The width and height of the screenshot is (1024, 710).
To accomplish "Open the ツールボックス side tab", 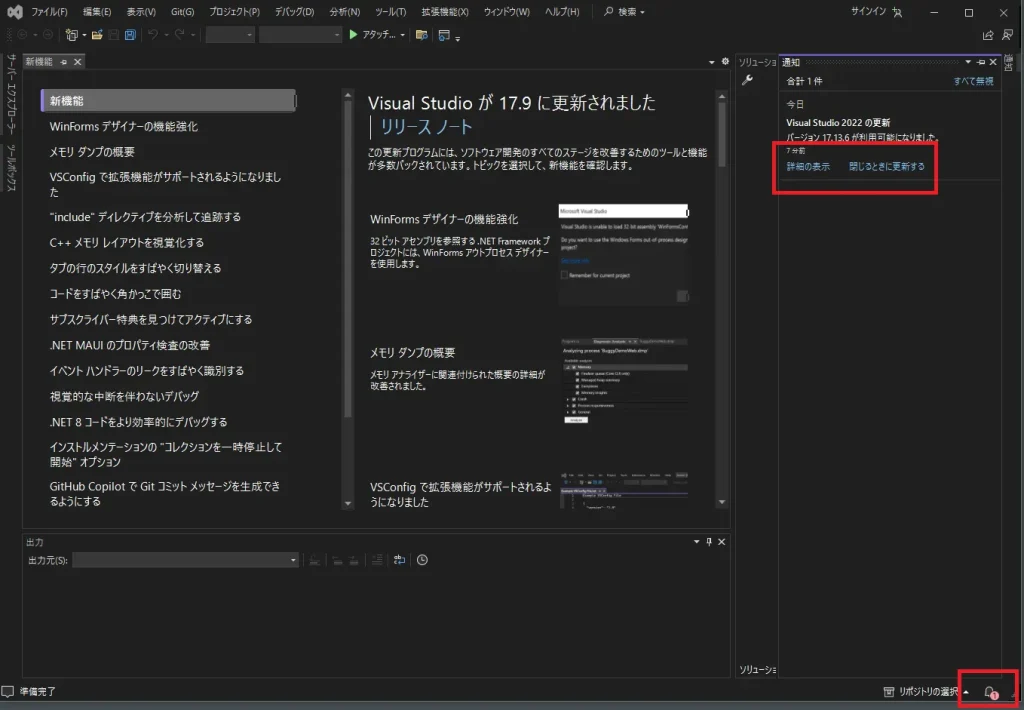I will coord(11,168).
